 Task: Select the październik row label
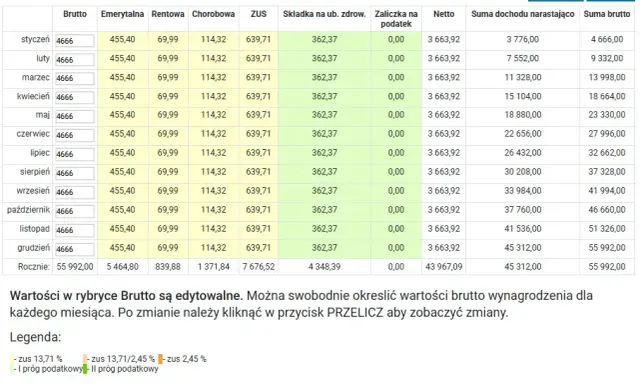tap(28, 210)
